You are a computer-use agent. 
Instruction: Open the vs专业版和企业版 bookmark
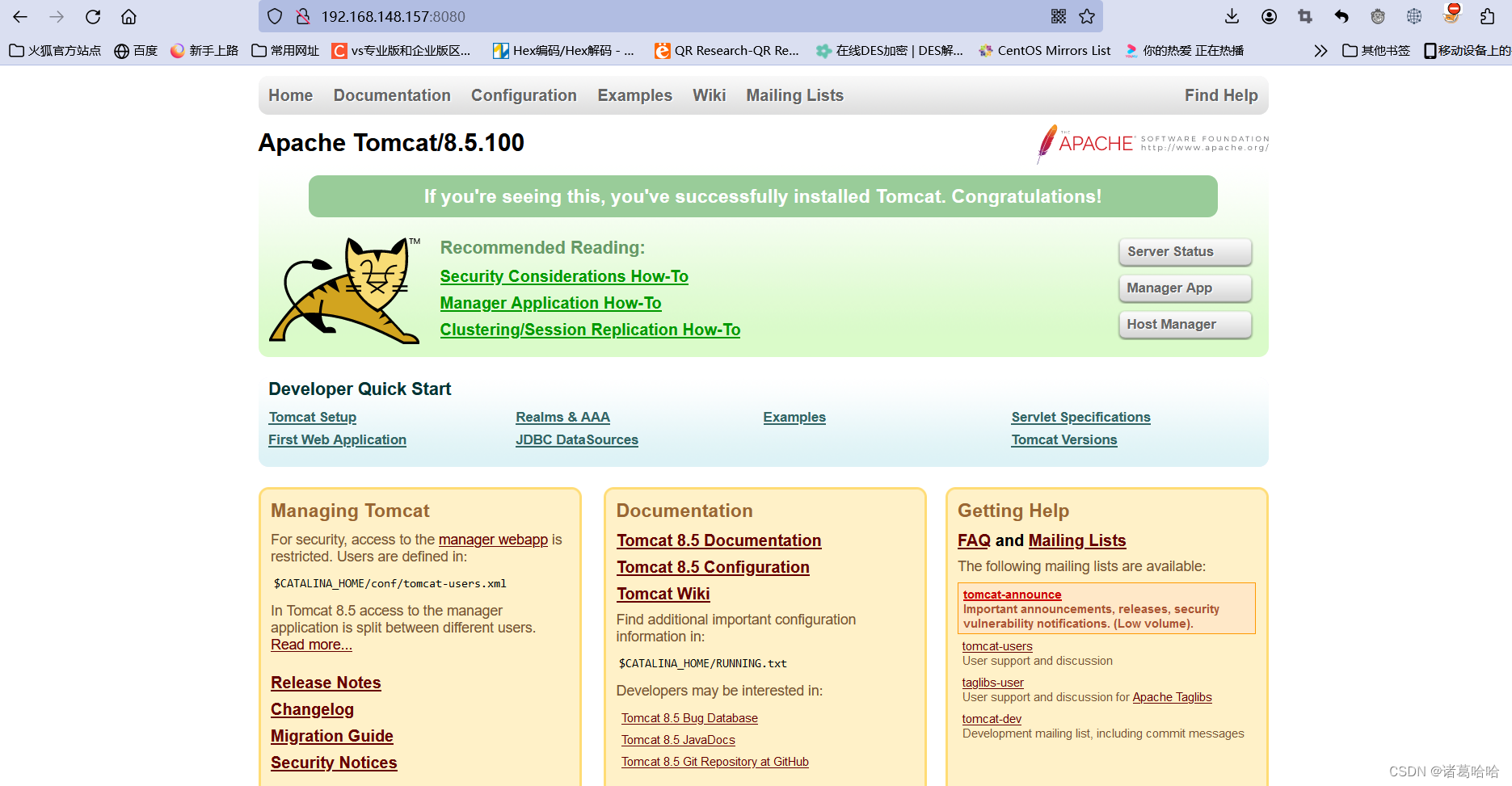click(402, 51)
